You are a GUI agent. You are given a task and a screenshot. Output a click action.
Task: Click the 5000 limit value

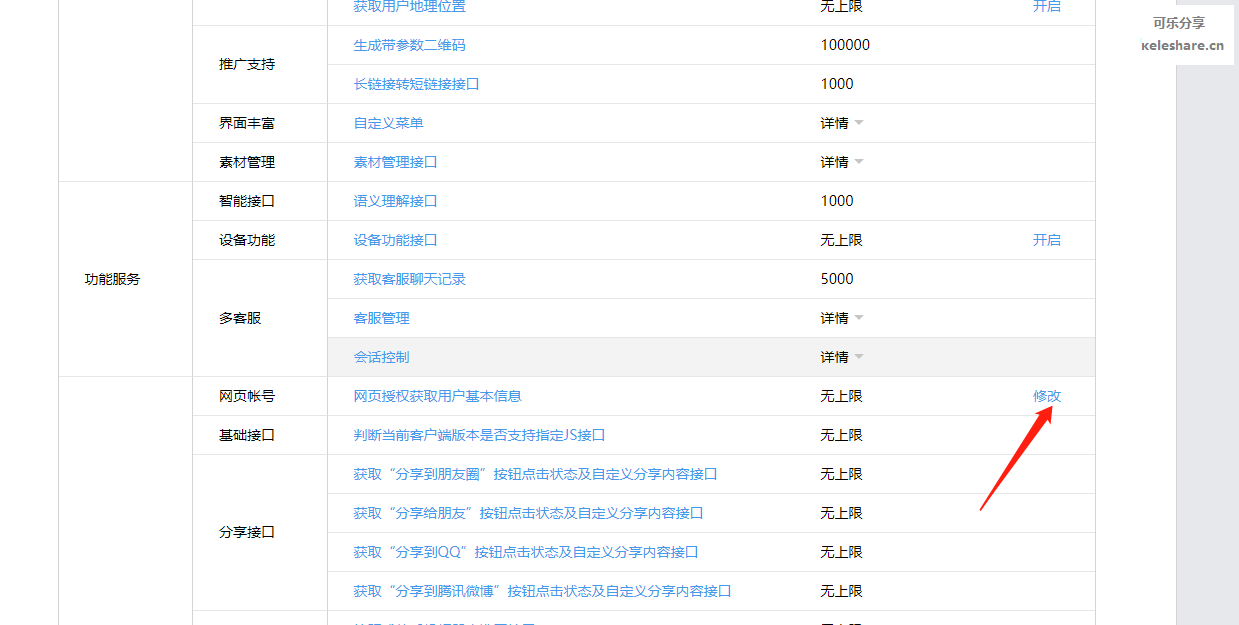coord(837,279)
